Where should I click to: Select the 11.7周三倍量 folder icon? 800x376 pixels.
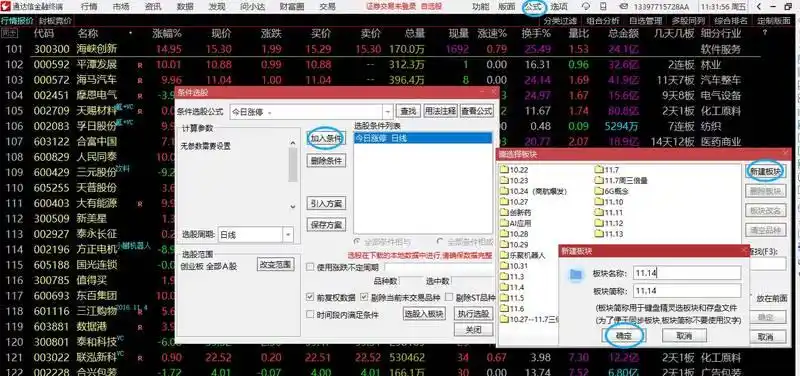tap(599, 181)
